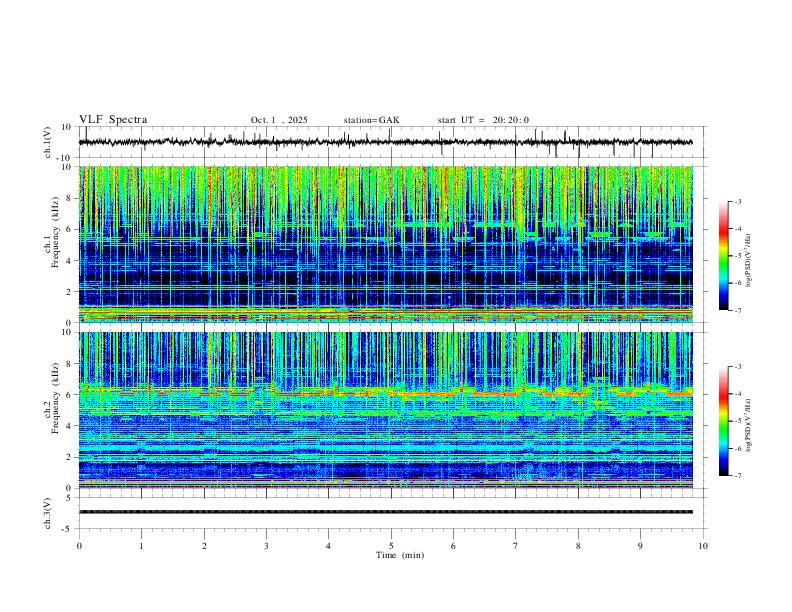Click the "Time (min)" x-axis label

click(400, 555)
